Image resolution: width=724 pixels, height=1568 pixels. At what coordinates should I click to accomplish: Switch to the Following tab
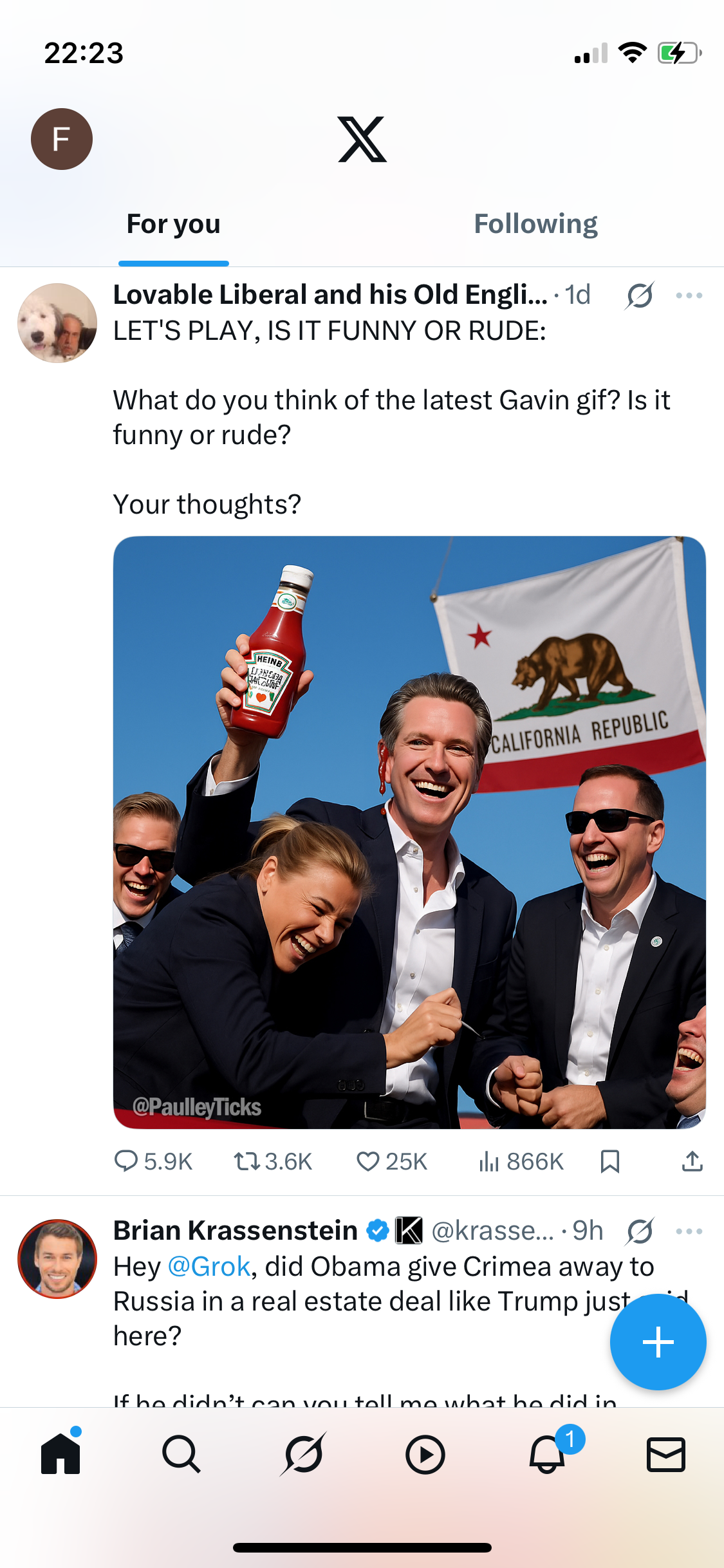click(535, 224)
